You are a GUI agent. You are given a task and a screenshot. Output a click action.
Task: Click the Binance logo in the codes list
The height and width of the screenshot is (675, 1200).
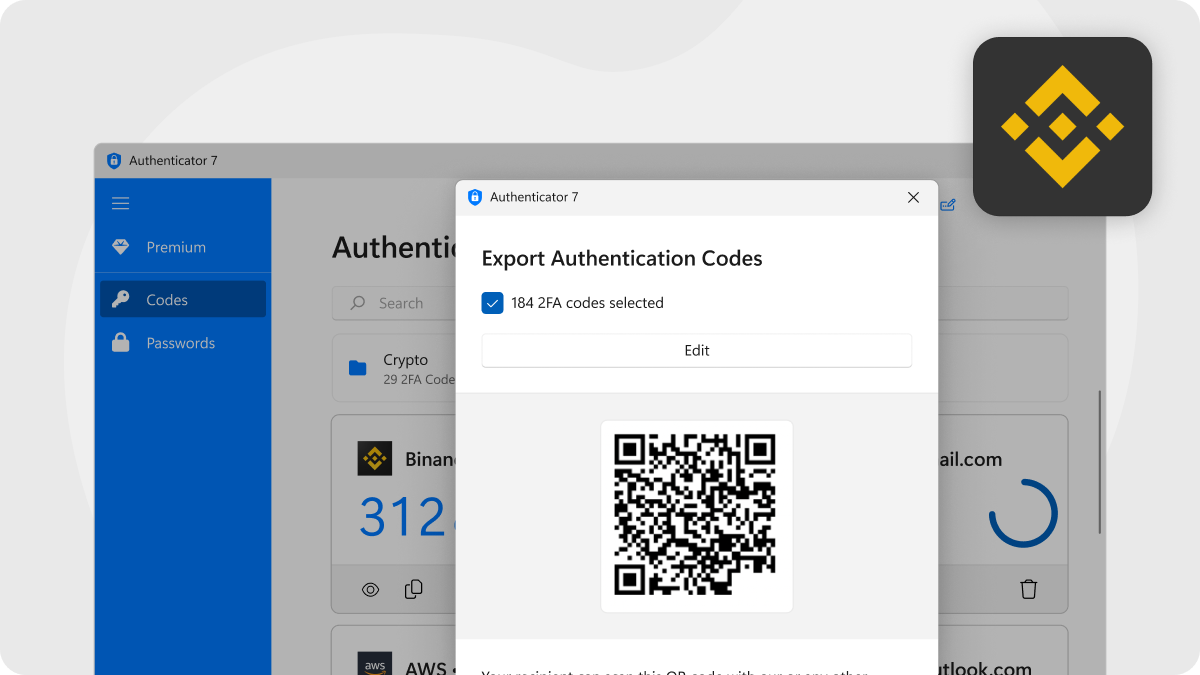point(374,458)
